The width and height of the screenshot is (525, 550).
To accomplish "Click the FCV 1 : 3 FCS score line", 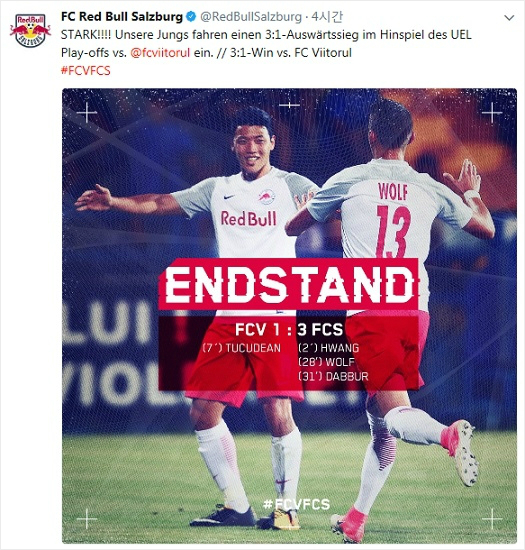I will [289, 329].
